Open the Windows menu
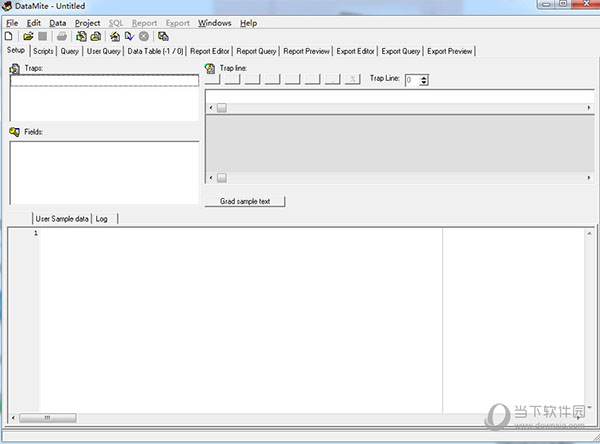The width and height of the screenshot is (600, 444). tap(215, 23)
